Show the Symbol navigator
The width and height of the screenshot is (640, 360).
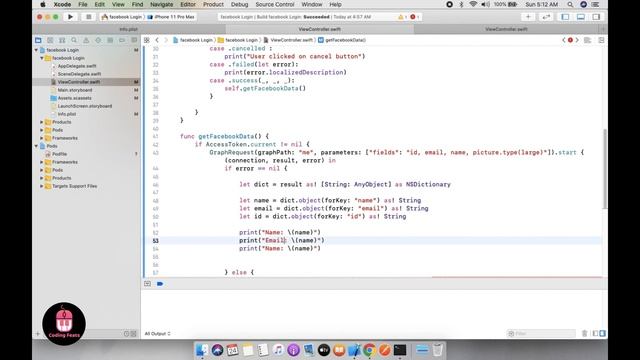(x=62, y=40)
